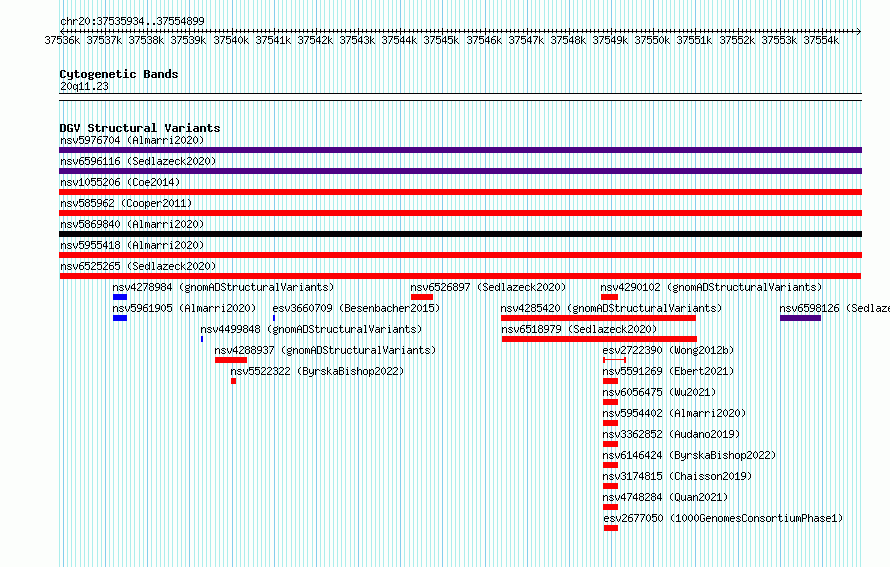Screen dimensions: 890x567
Task: Click the 37545k ruler tick label
Action: click(x=441, y=40)
